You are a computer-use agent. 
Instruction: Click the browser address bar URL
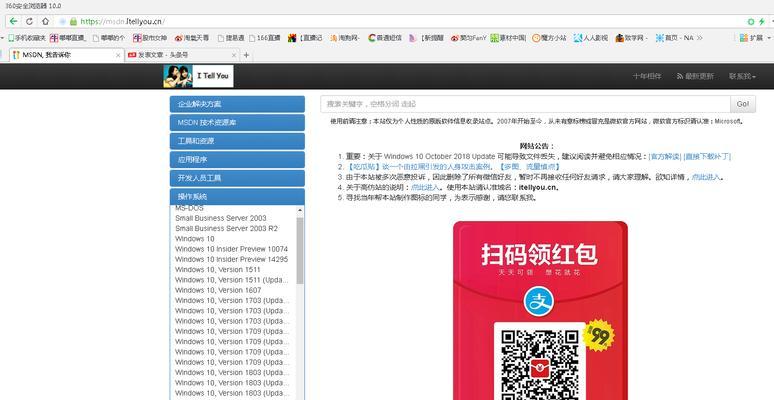[122, 21]
